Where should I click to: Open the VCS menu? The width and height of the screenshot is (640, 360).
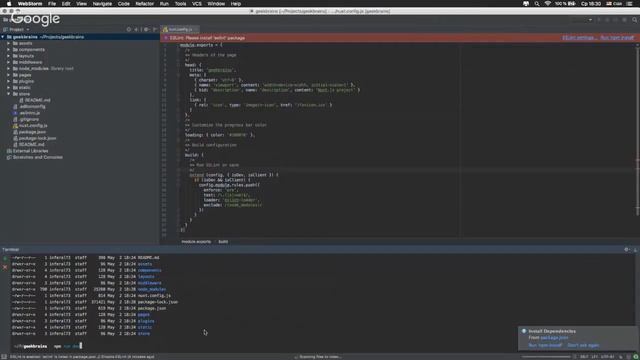(197, 4)
